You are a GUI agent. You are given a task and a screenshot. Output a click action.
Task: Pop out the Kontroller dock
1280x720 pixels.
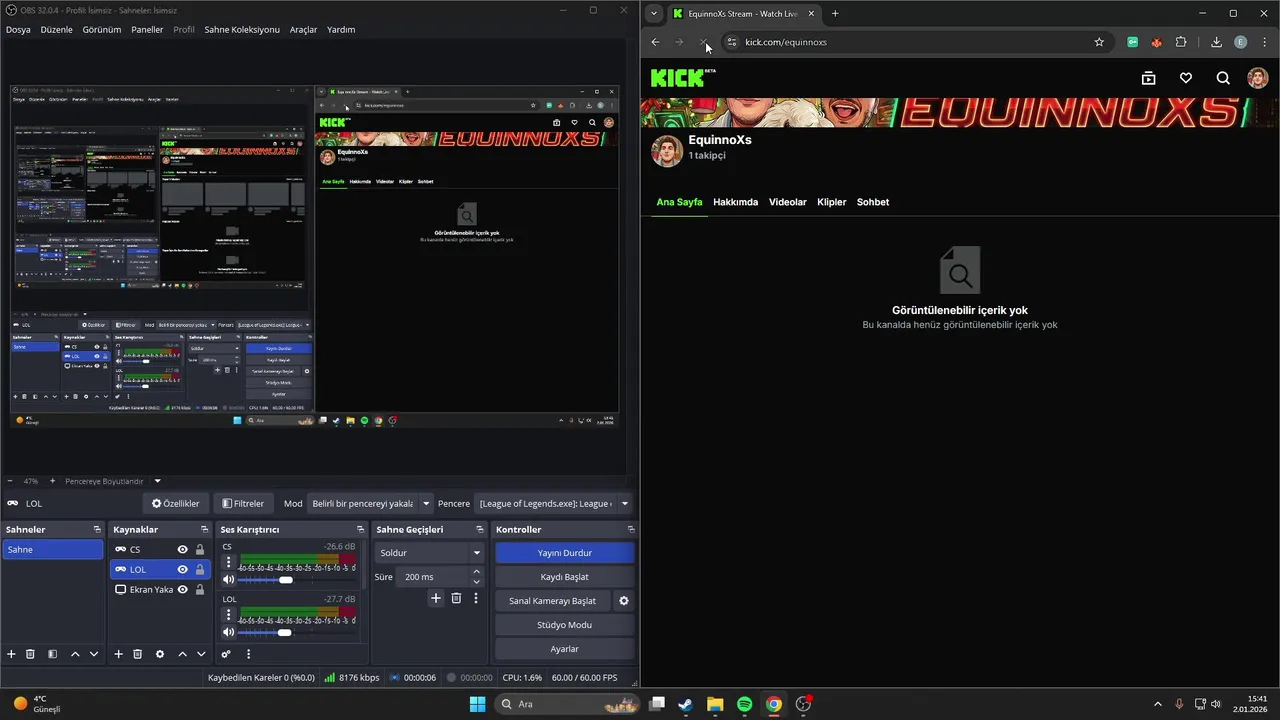tap(631, 529)
